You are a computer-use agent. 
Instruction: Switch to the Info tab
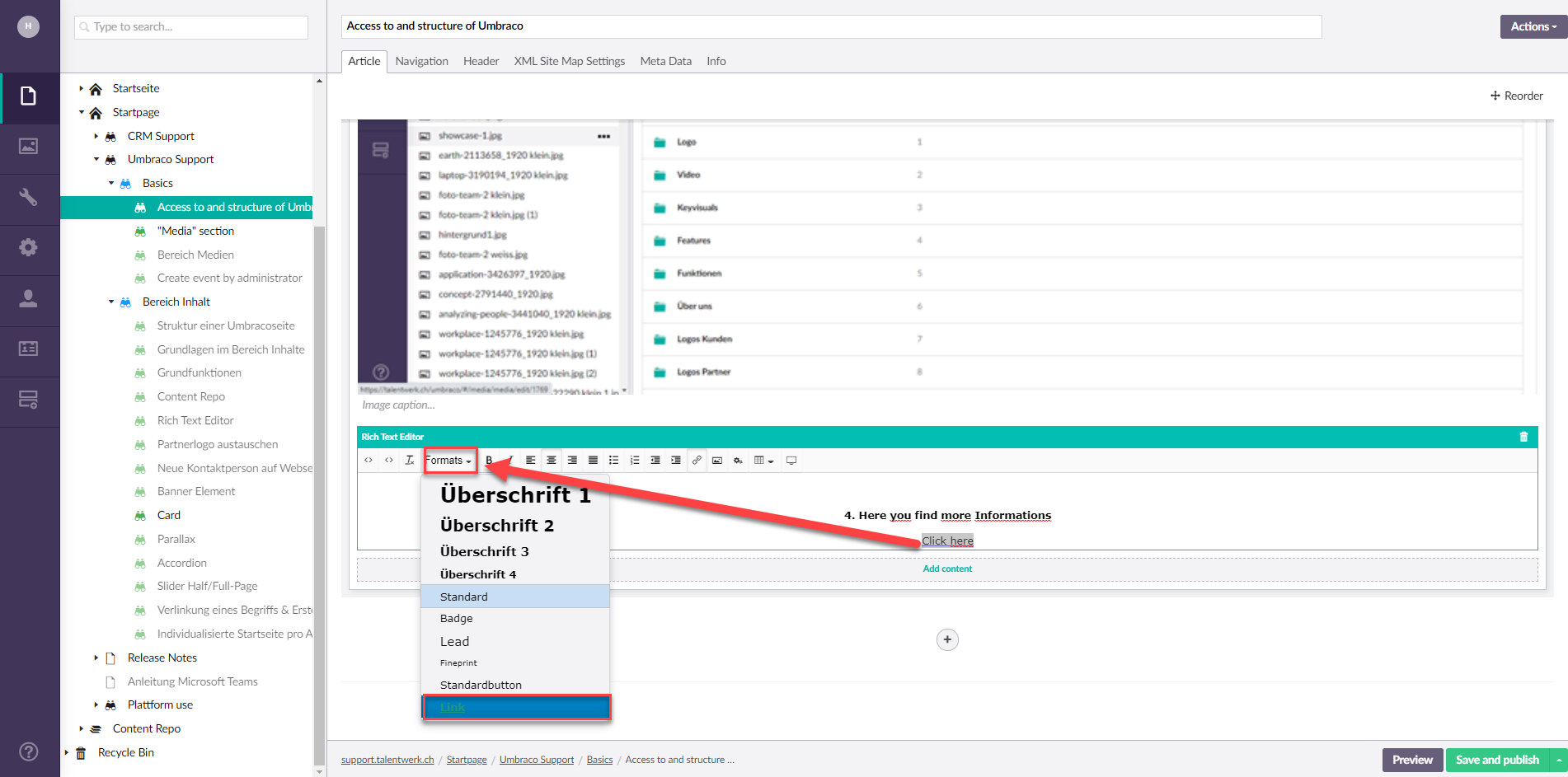coord(716,61)
